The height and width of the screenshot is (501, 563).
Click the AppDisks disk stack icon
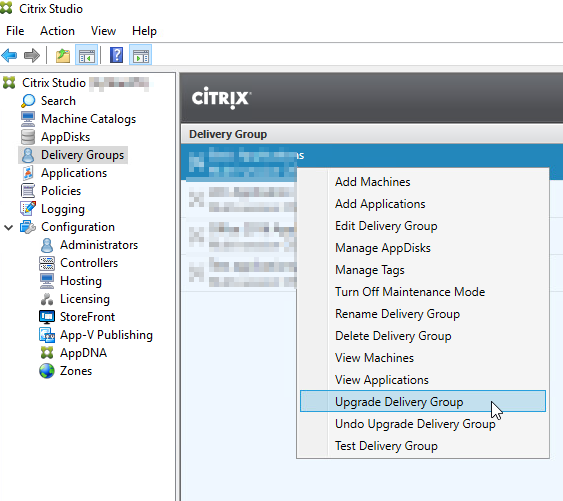(x=28, y=137)
